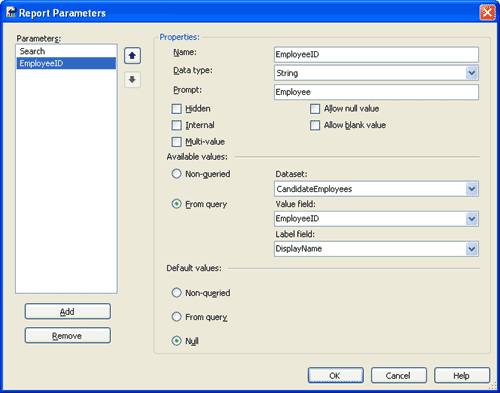Viewport: 500px width, 393px height.
Task: Open the Value field dropdown
Action: [471, 219]
